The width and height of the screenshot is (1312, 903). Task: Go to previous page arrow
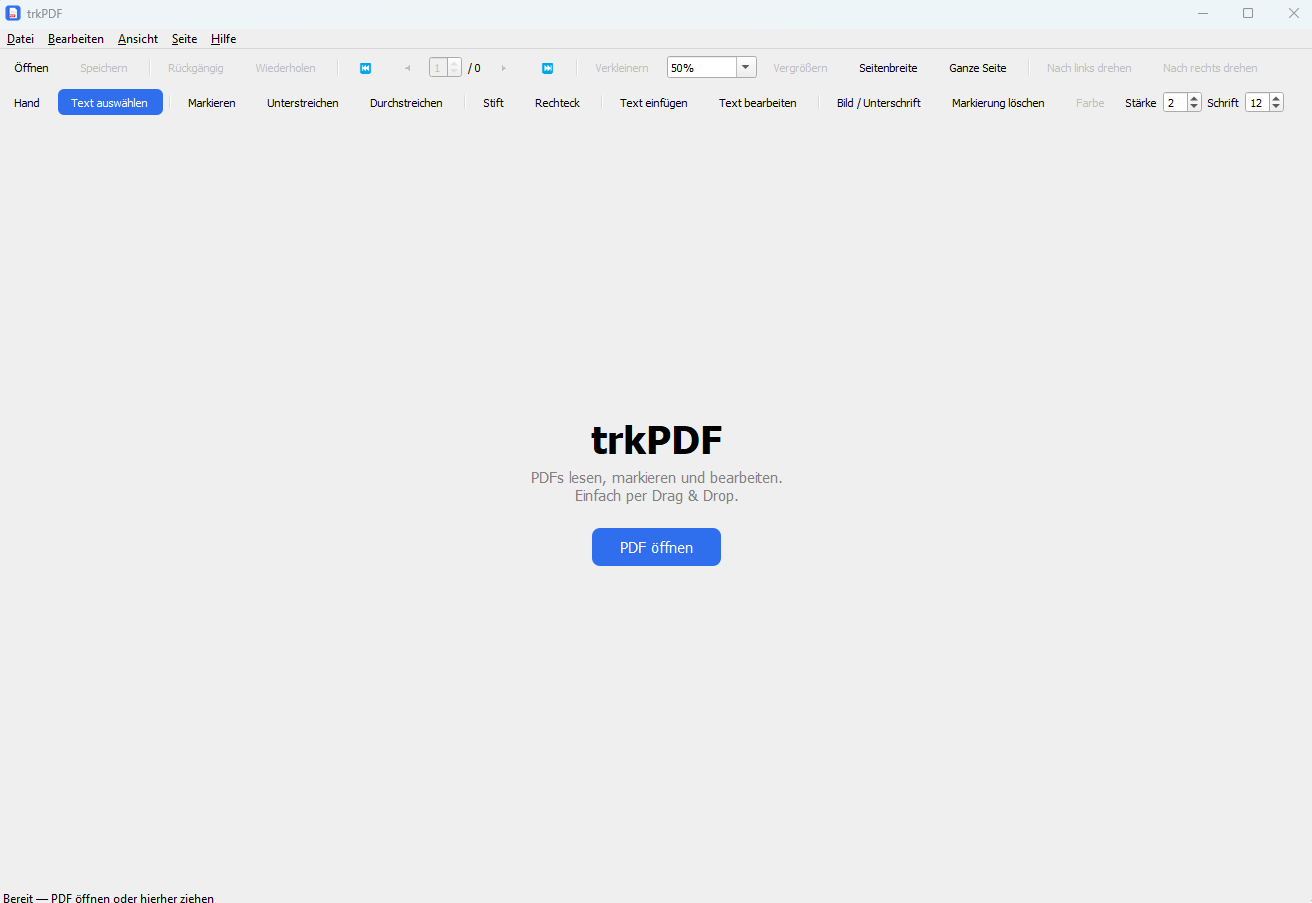(x=407, y=68)
